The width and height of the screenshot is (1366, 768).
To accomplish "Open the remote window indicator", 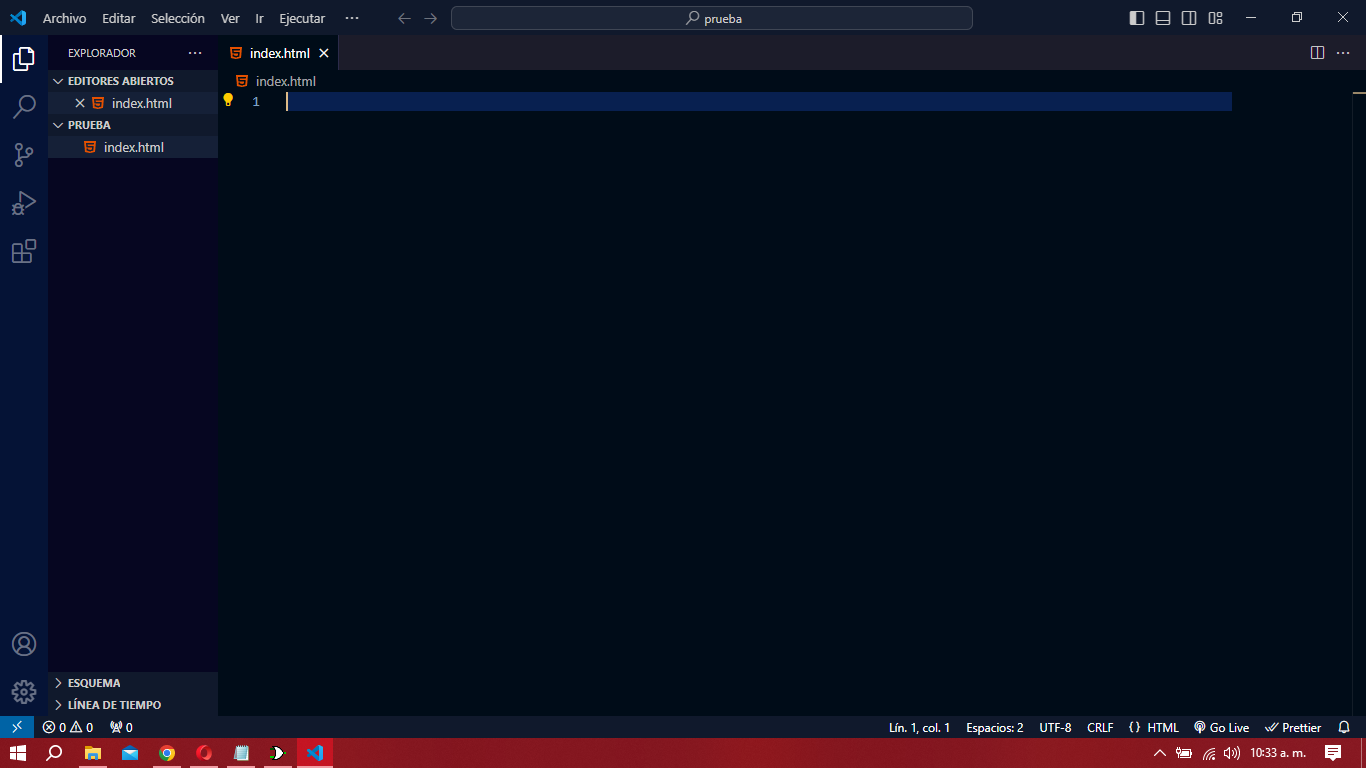I will pos(17,727).
